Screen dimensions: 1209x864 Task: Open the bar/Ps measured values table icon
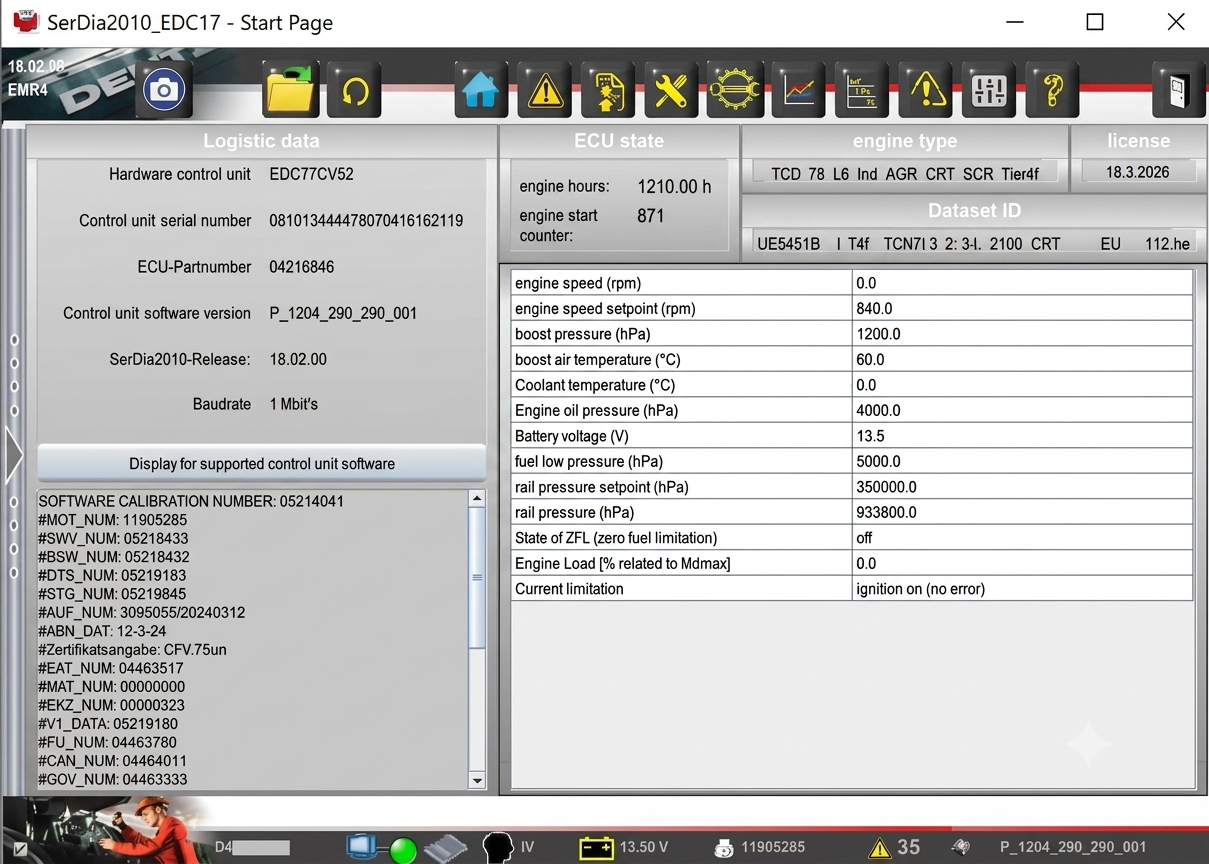coord(862,91)
